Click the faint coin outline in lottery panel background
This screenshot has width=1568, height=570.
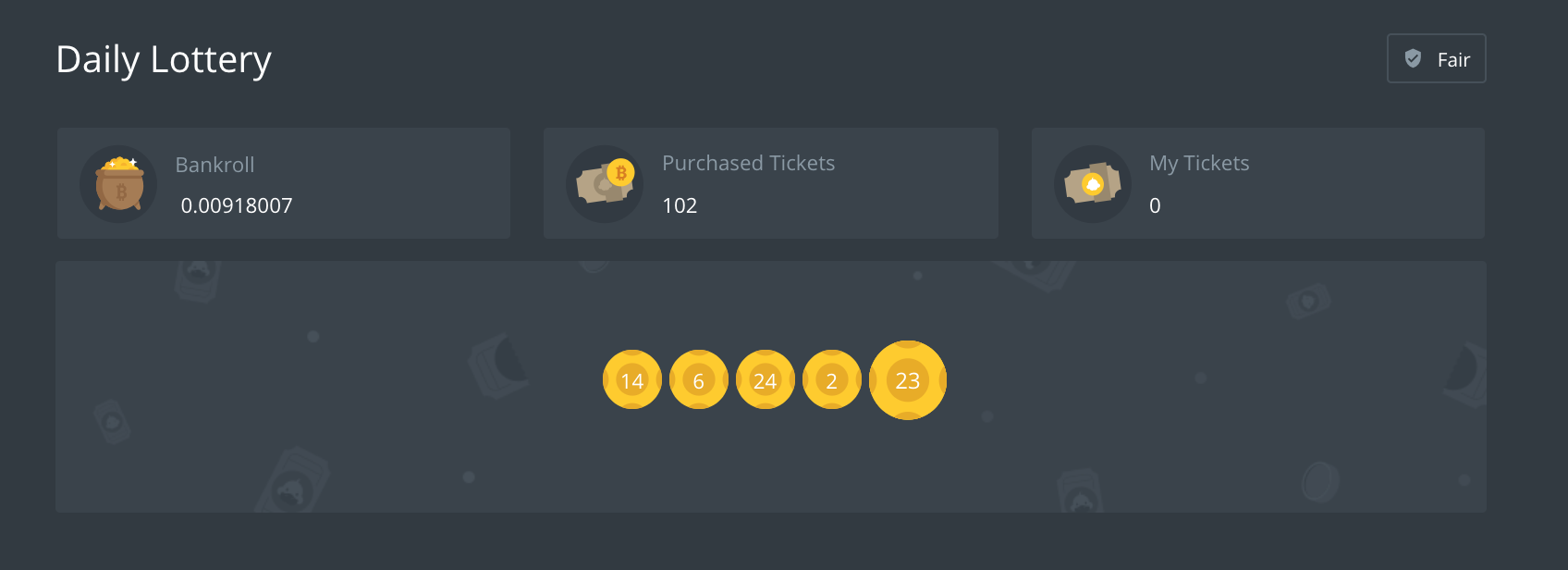click(1319, 481)
